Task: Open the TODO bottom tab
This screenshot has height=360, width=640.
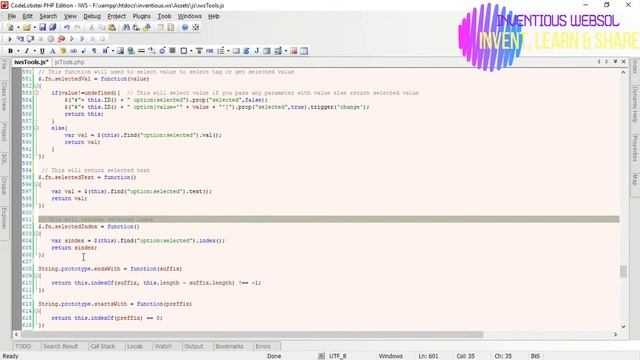Action: point(23,346)
